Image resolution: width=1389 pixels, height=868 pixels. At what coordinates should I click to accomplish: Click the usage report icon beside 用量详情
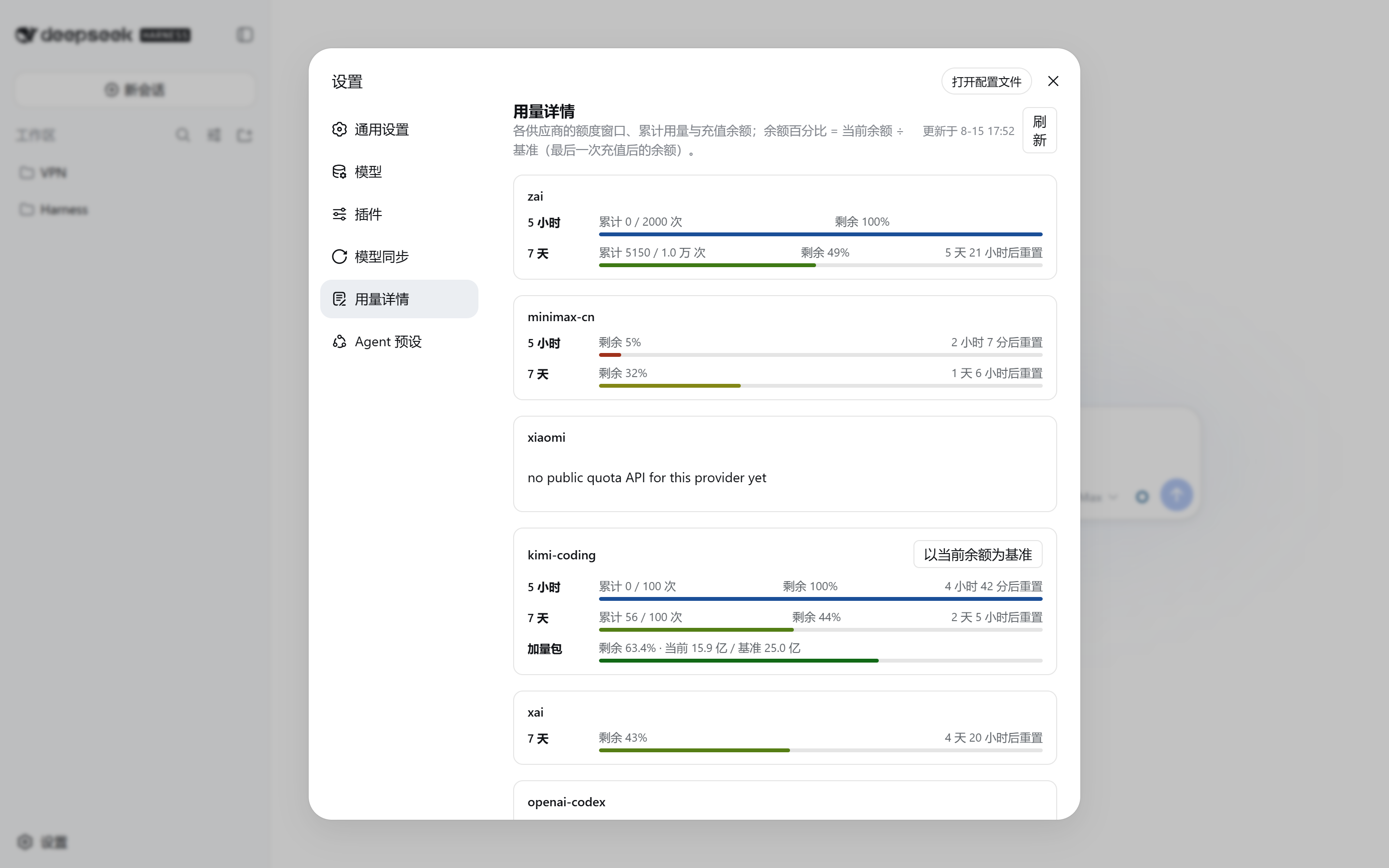click(x=339, y=299)
